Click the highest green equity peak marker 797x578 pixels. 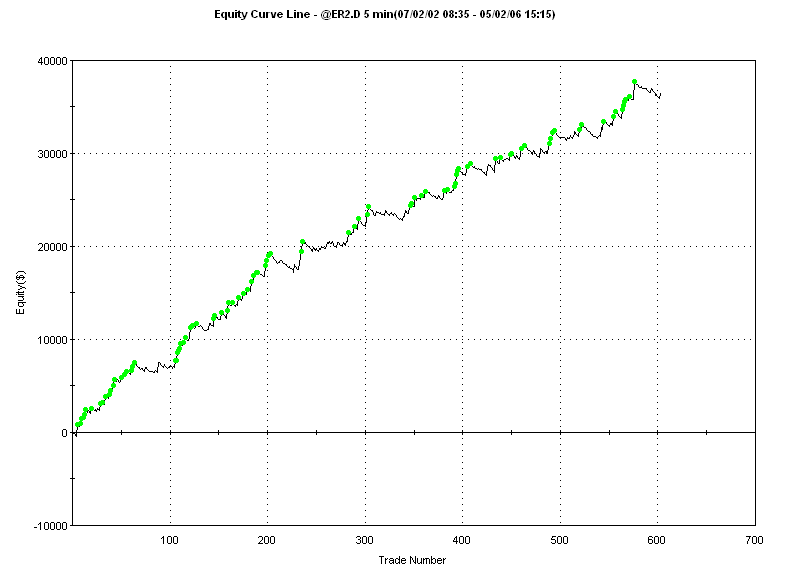coord(634,82)
